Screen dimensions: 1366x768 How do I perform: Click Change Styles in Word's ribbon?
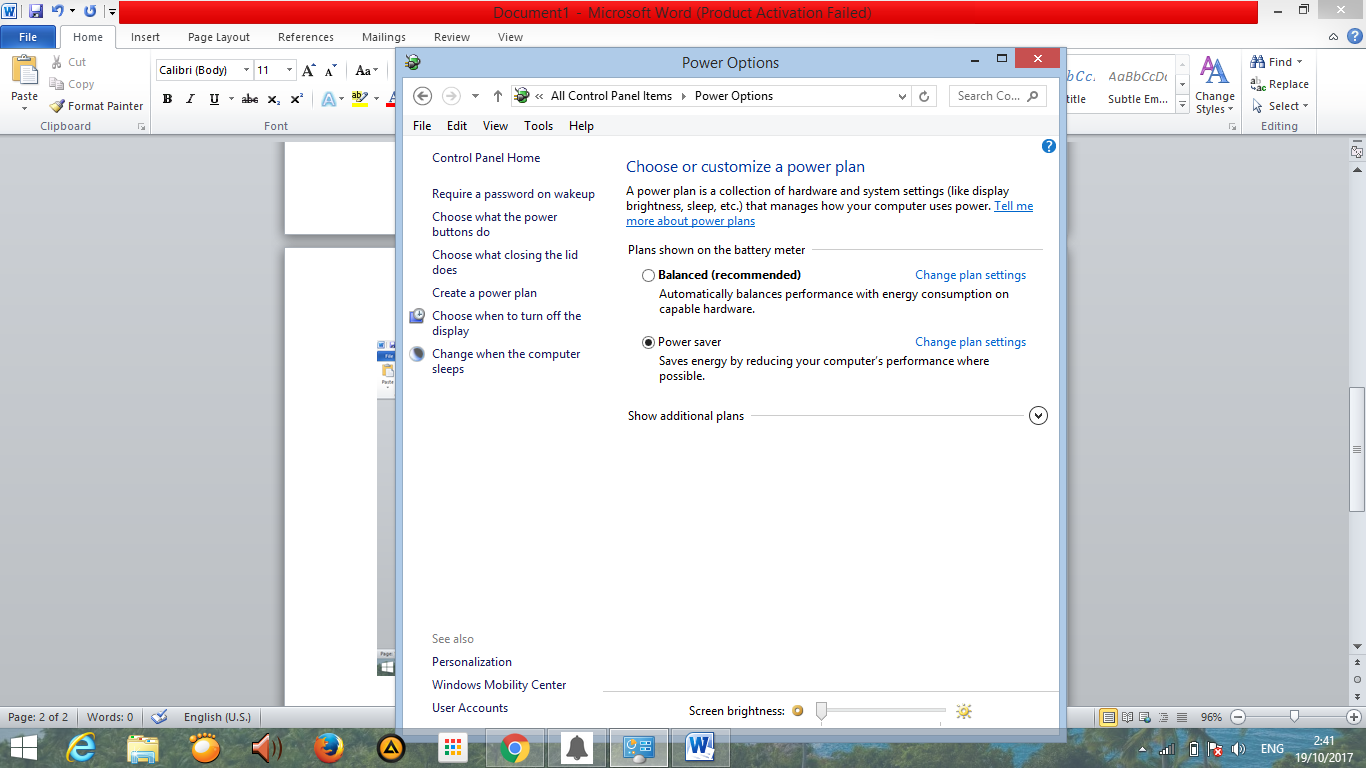[x=1215, y=86]
